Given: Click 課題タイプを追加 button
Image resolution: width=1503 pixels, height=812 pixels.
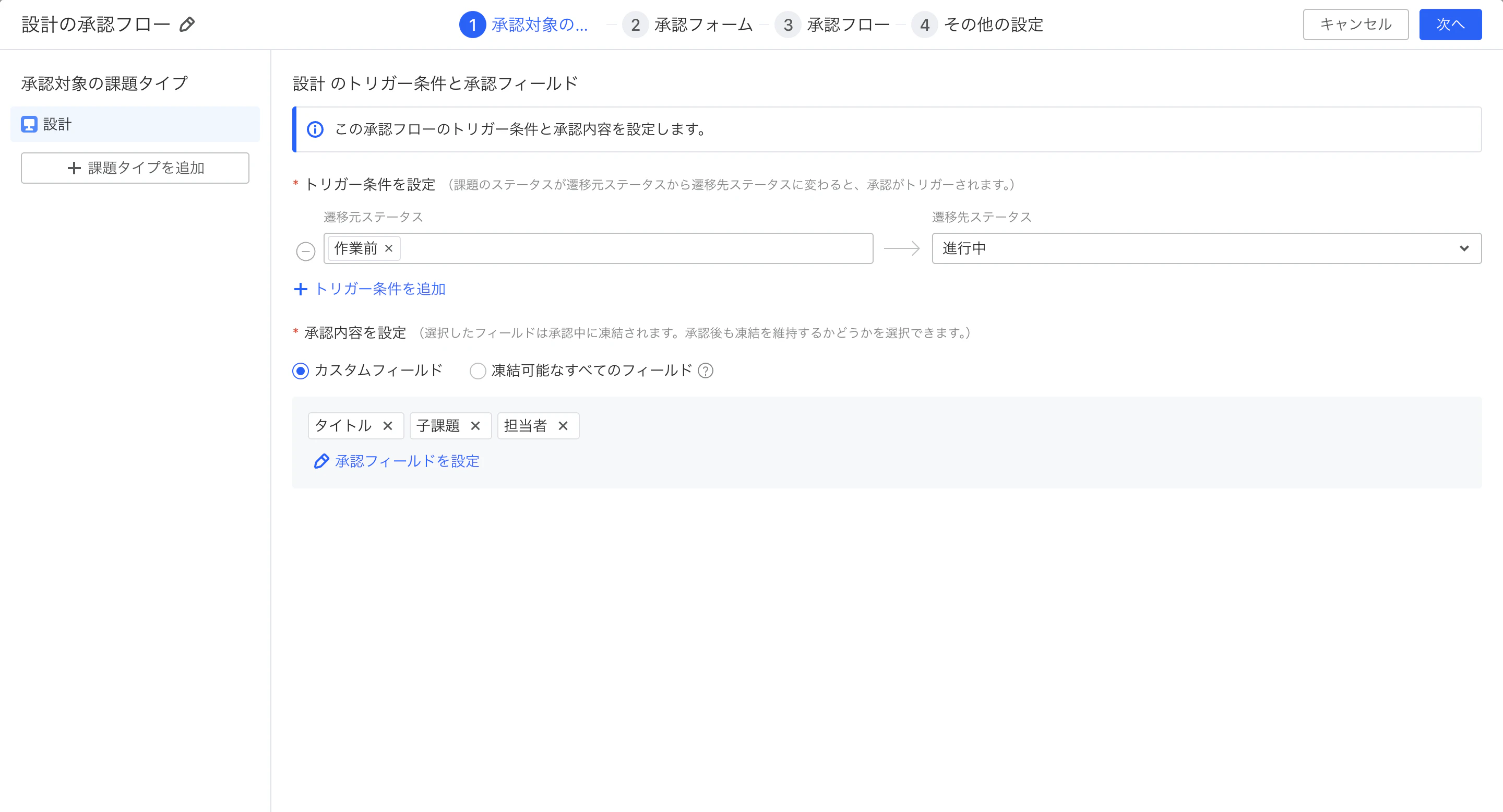Looking at the screenshot, I should [x=135, y=168].
